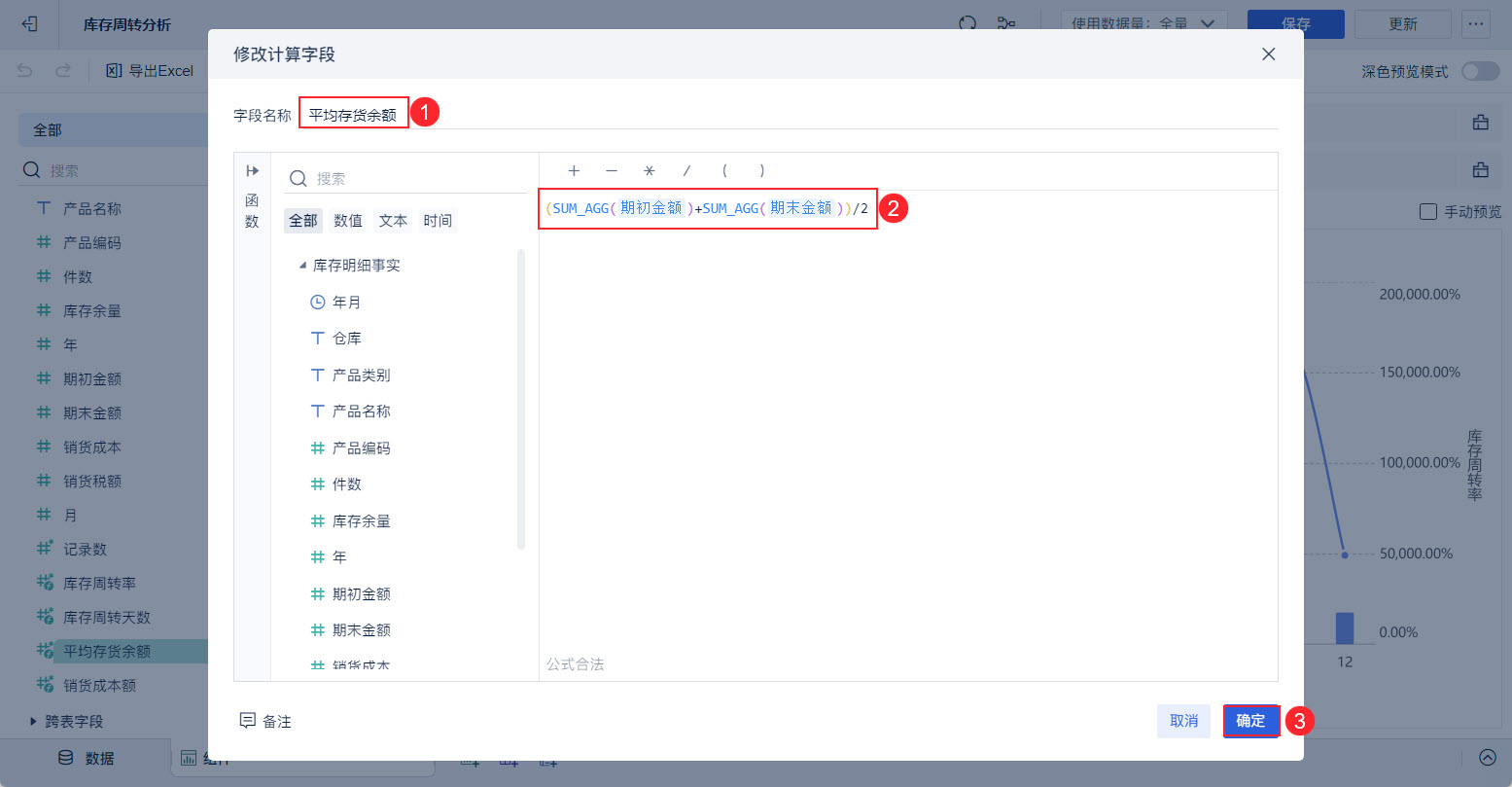Select the 时间 field filter tab
1512x787 pixels.
(x=438, y=221)
